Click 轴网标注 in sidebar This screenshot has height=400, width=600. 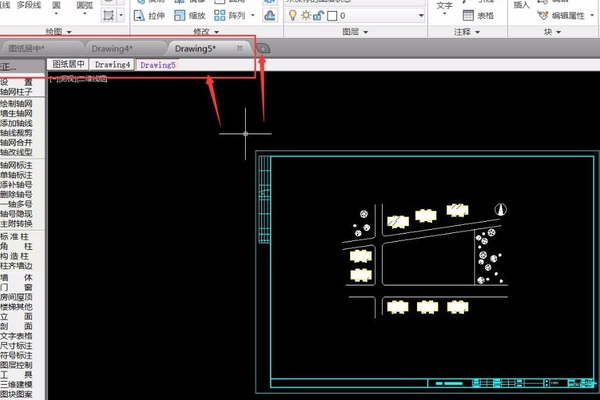(16, 165)
